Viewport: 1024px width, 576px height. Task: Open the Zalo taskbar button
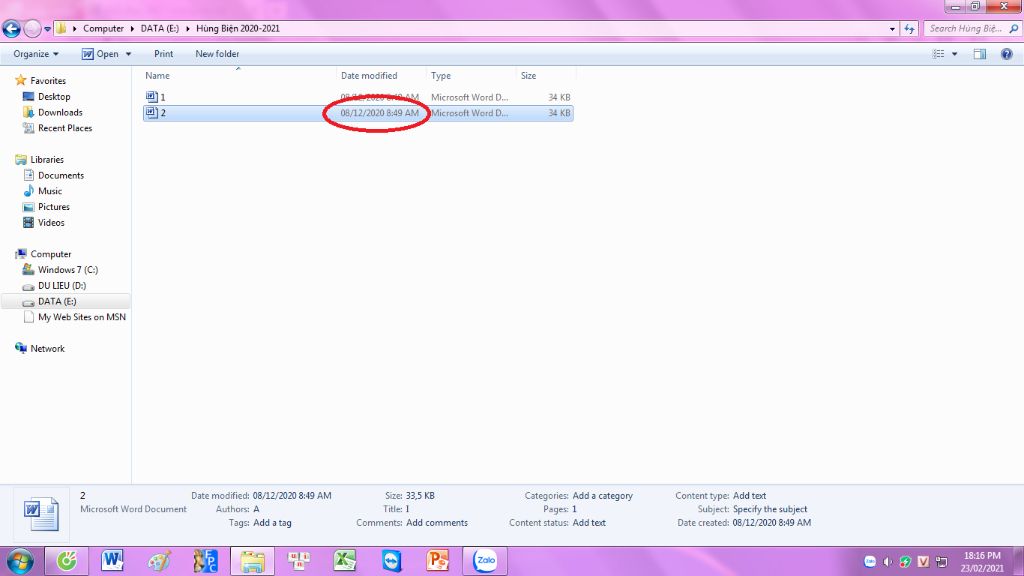point(485,561)
